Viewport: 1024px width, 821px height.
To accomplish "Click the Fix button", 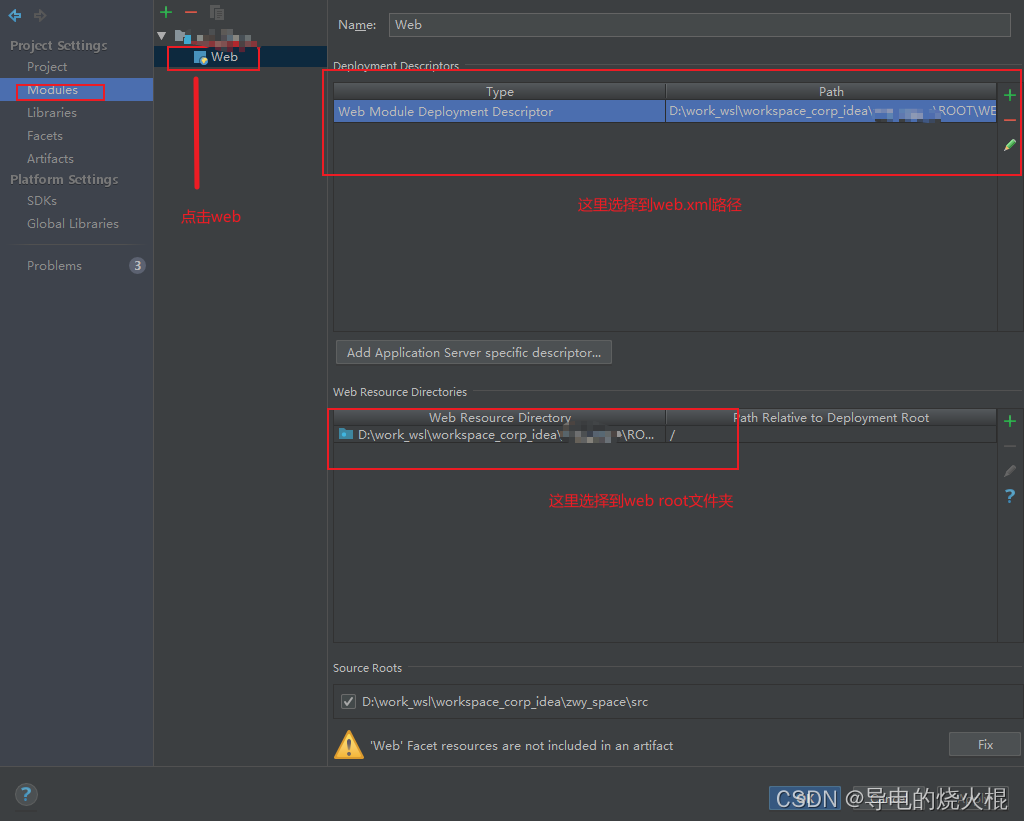I will (985, 744).
